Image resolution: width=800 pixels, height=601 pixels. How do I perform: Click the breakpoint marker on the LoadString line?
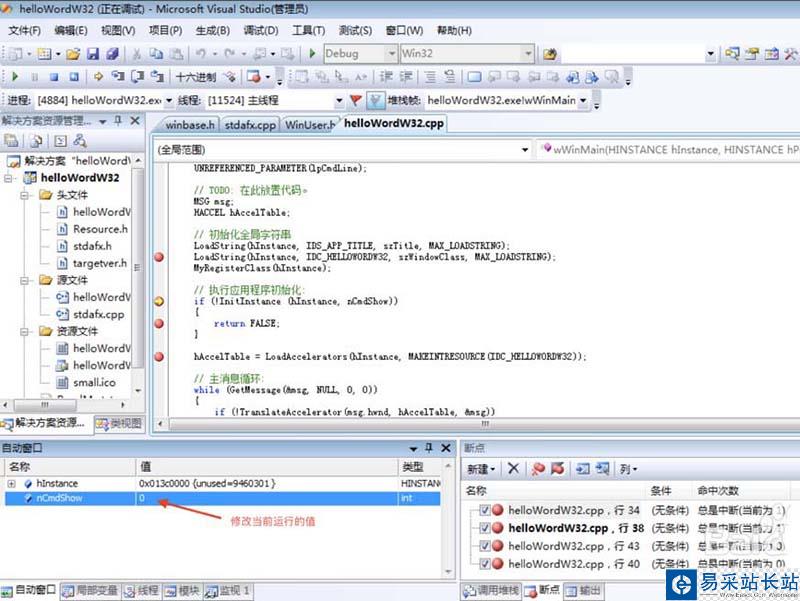tap(159, 257)
